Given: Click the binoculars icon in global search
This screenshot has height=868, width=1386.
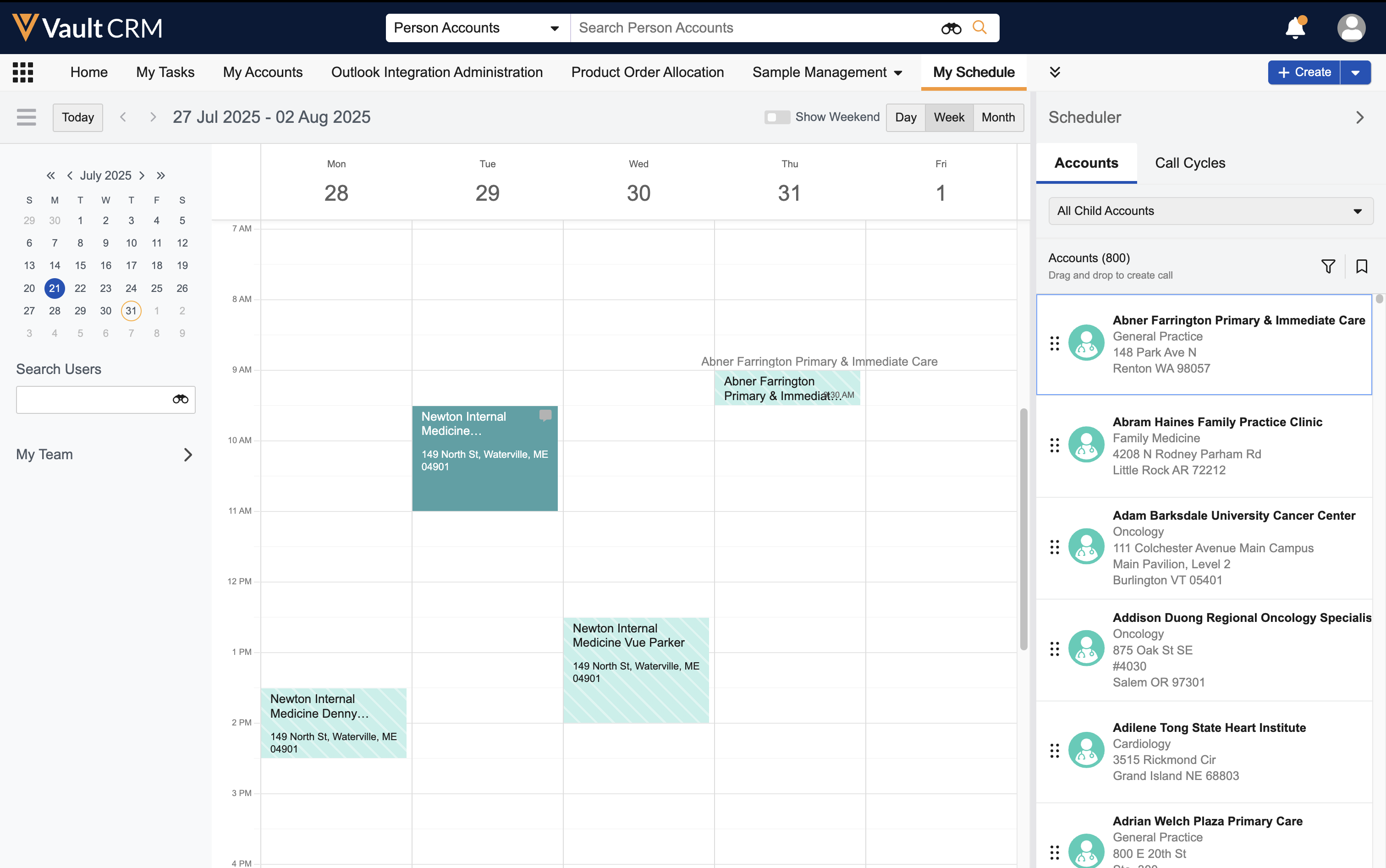Looking at the screenshot, I should [951, 28].
